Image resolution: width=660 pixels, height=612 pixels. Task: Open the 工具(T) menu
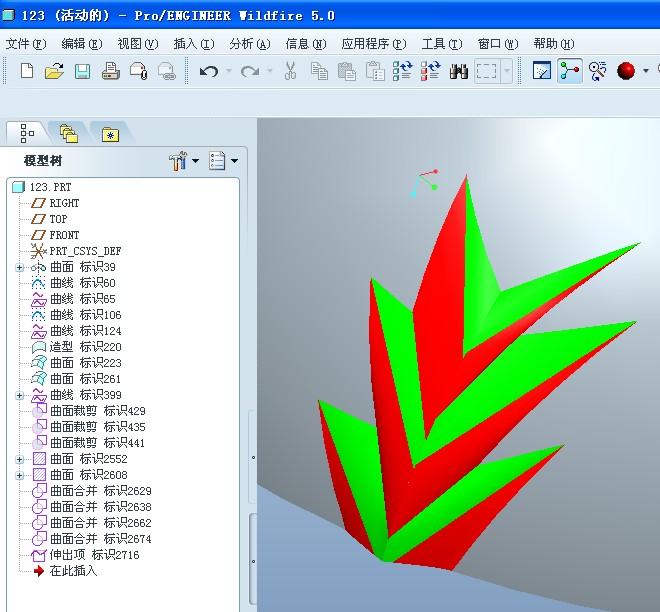442,44
